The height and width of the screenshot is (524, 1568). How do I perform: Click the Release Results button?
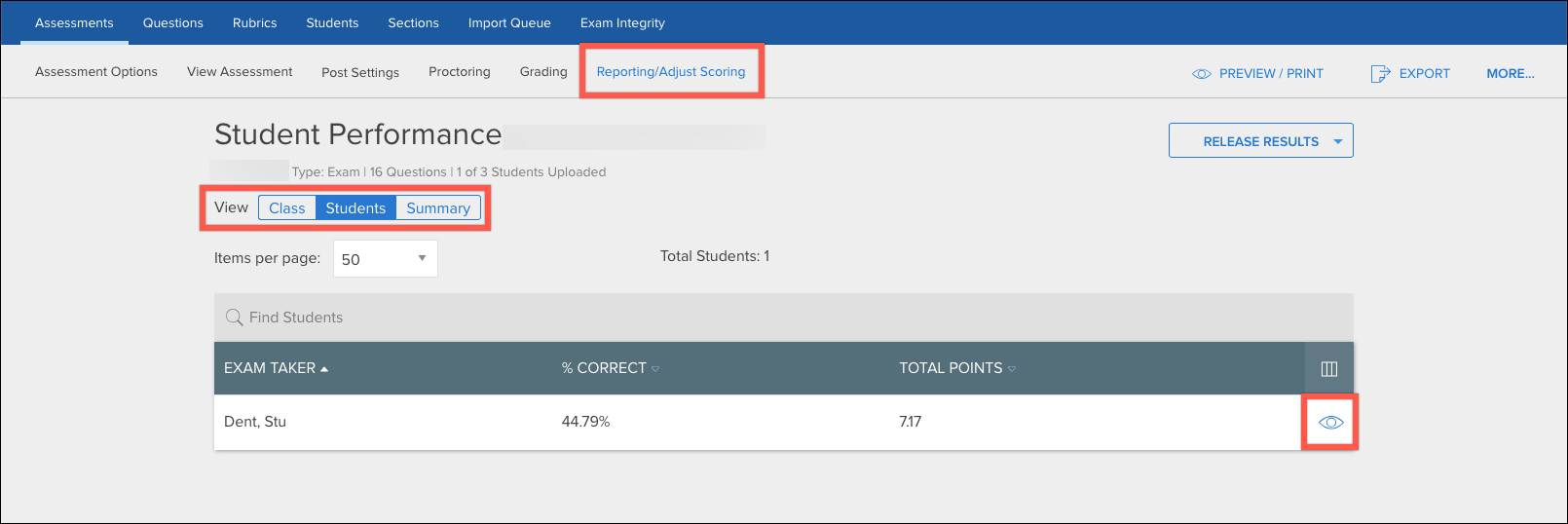[1260, 141]
